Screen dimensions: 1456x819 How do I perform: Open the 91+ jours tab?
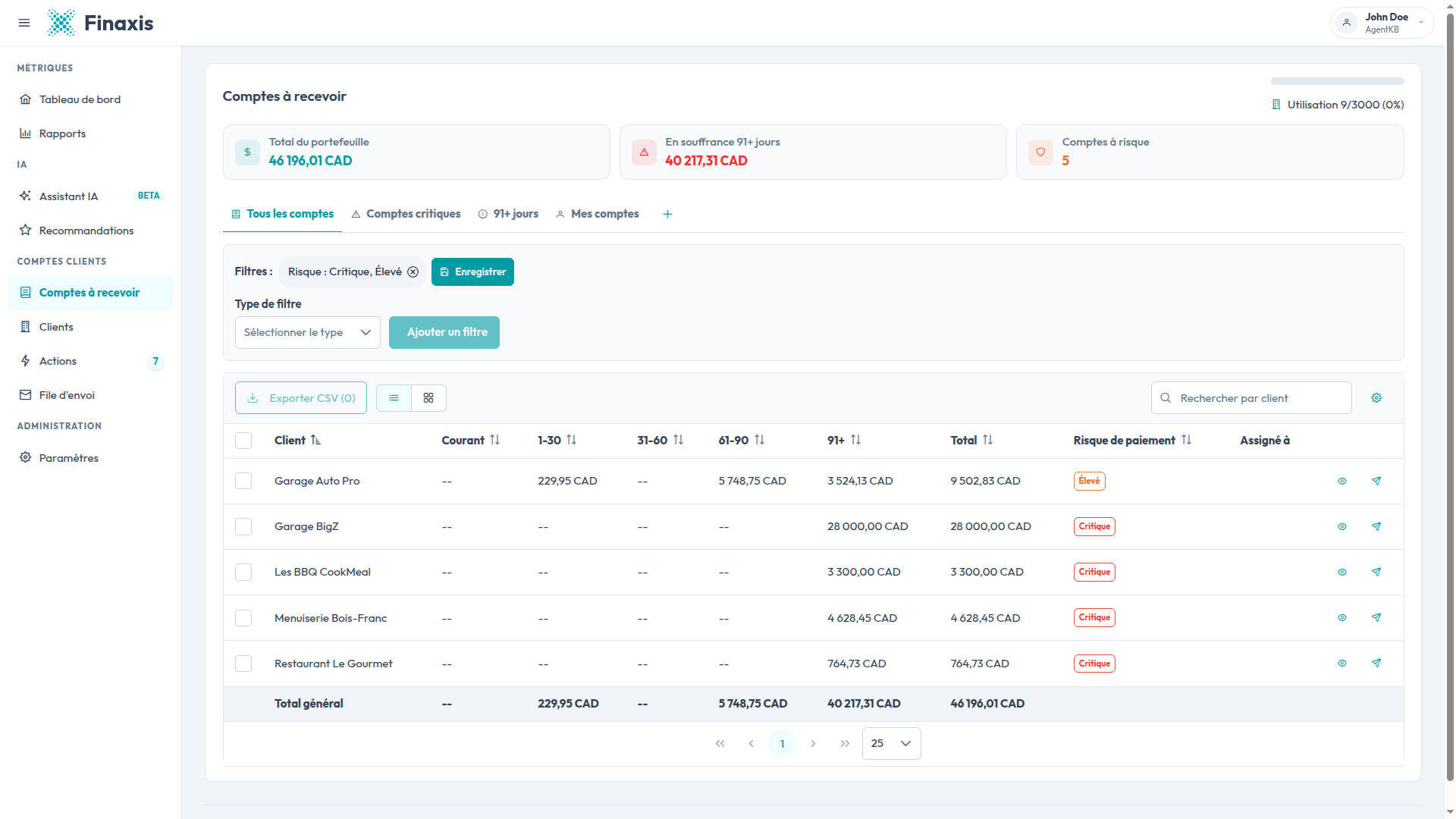(x=508, y=215)
